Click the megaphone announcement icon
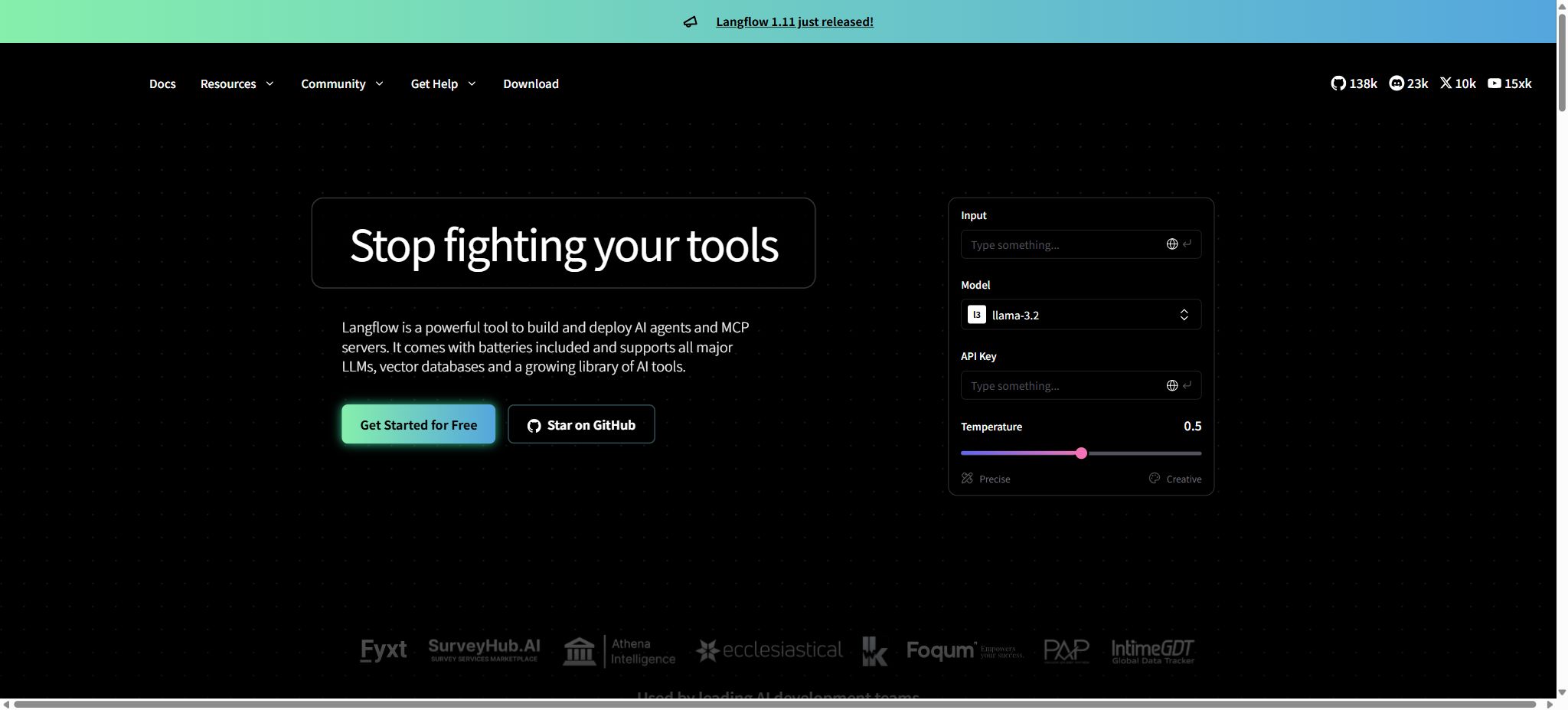The height and width of the screenshot is (710, 1568). (690, 21)
